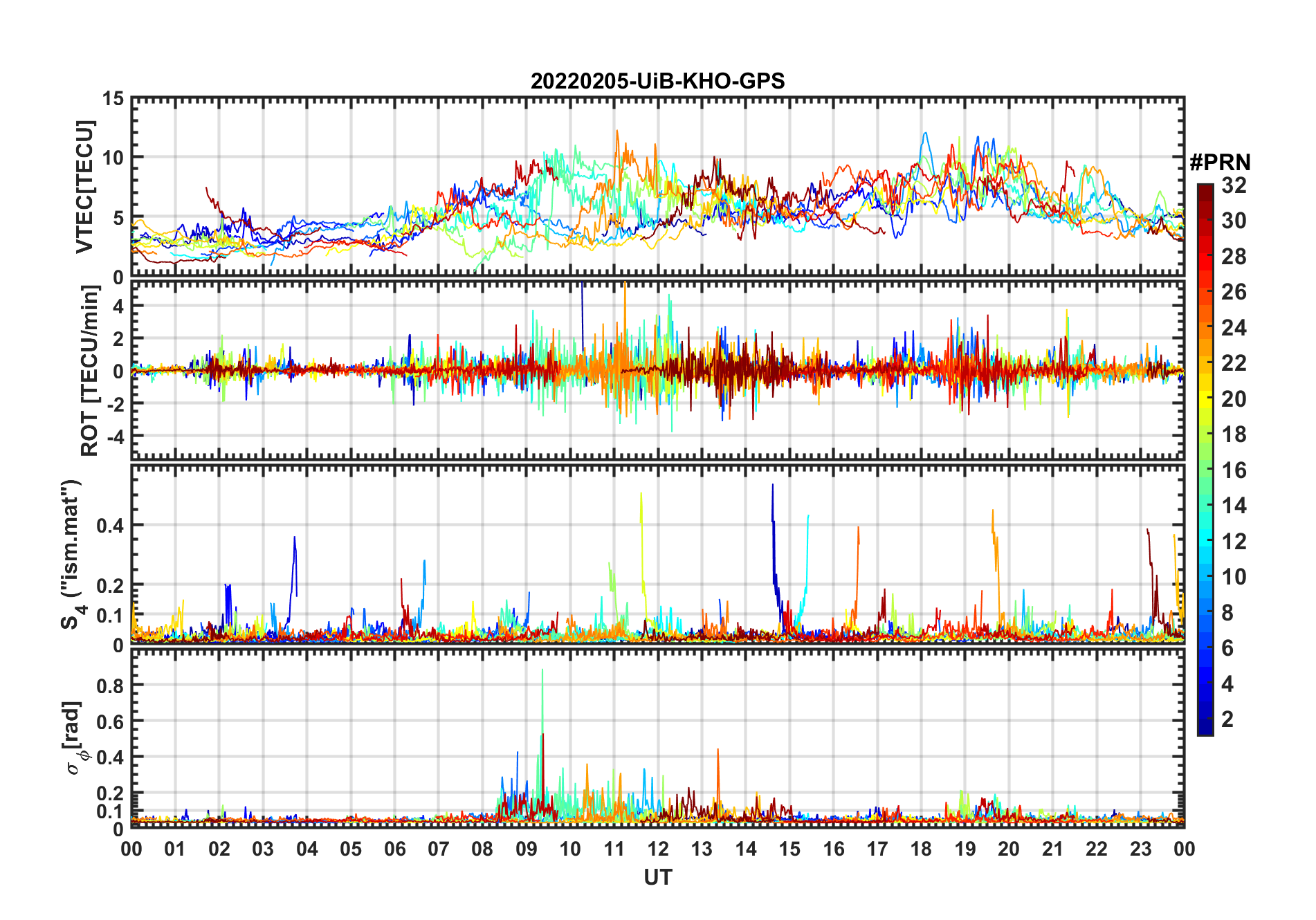Click the VTEC[TECU] y-axis label
1316x920 pixels.
[x=84, y=187]
